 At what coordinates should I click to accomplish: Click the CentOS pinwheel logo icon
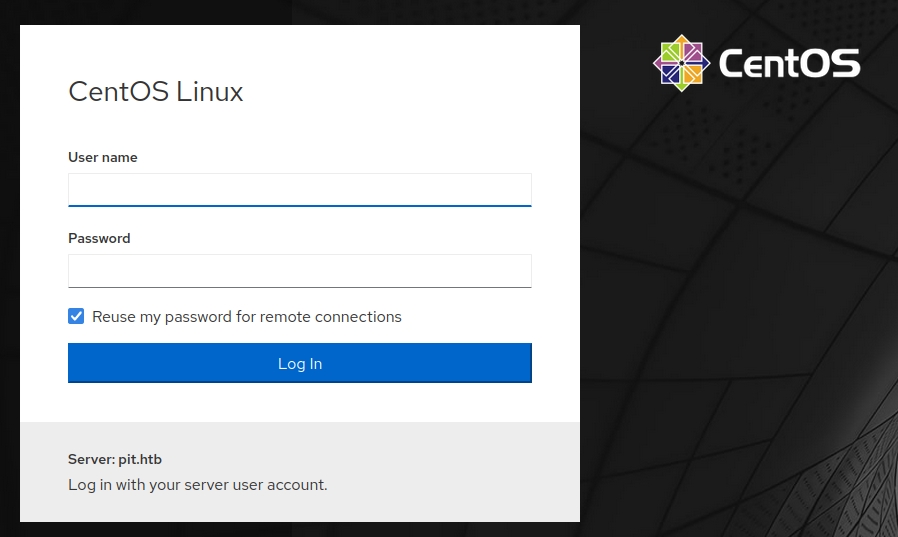682,64
